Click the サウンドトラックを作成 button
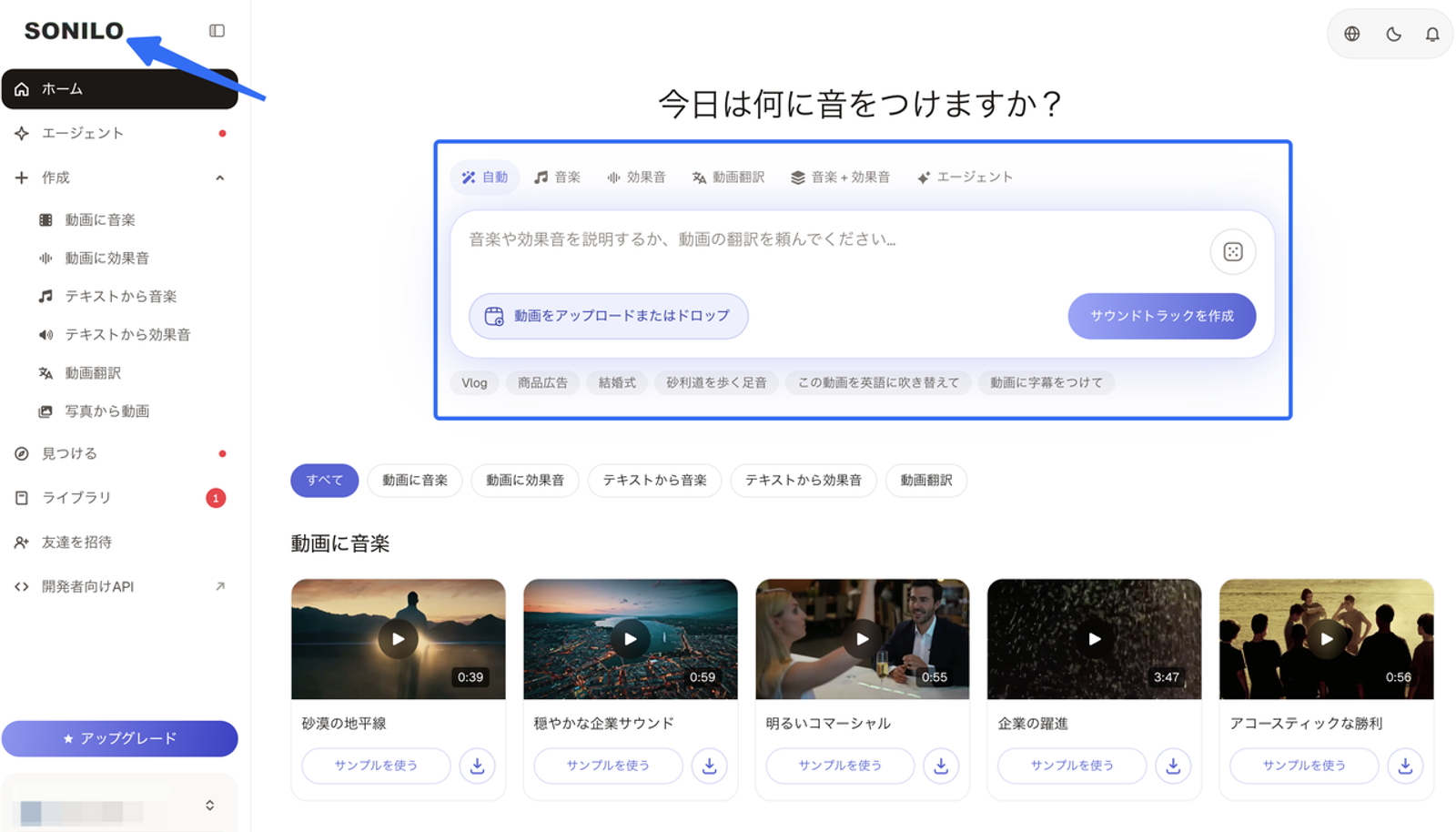 tap(1162, 316)
